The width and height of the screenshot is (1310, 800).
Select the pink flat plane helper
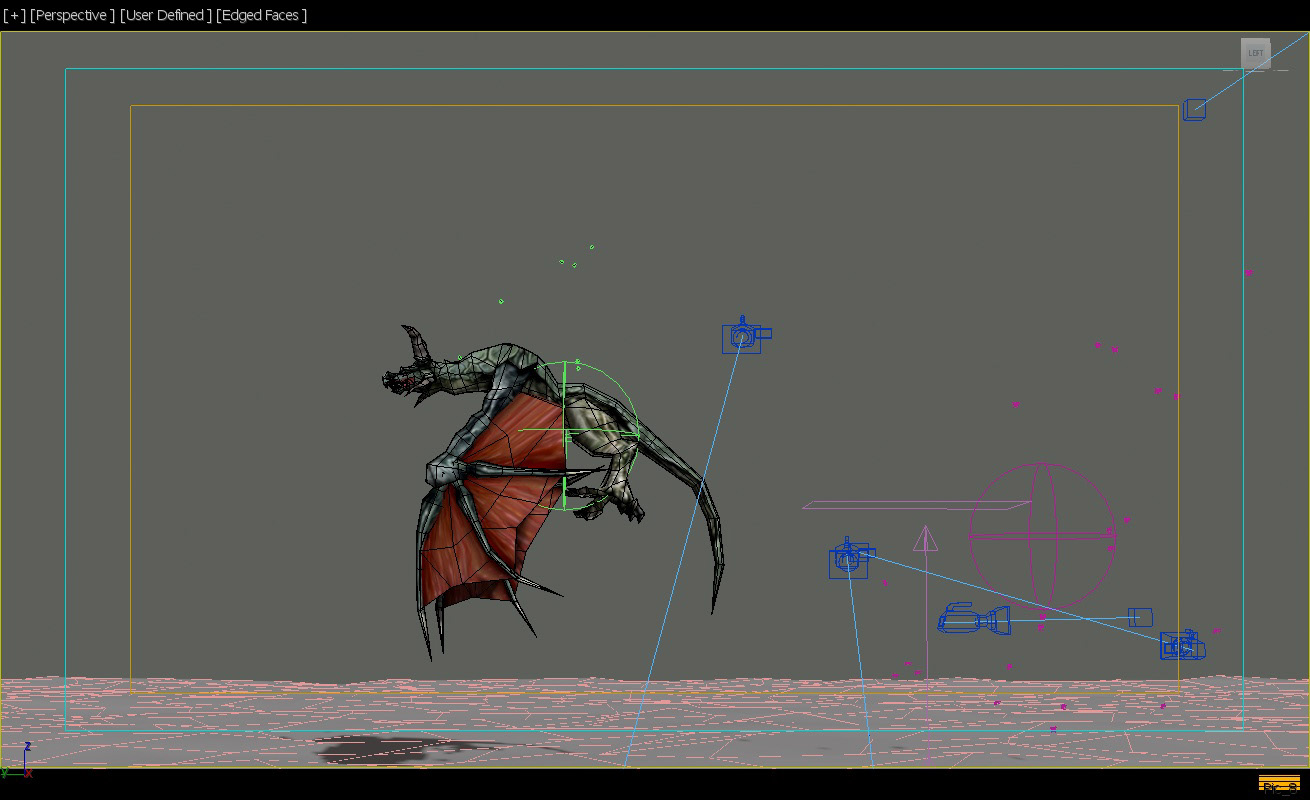(916, 505)
